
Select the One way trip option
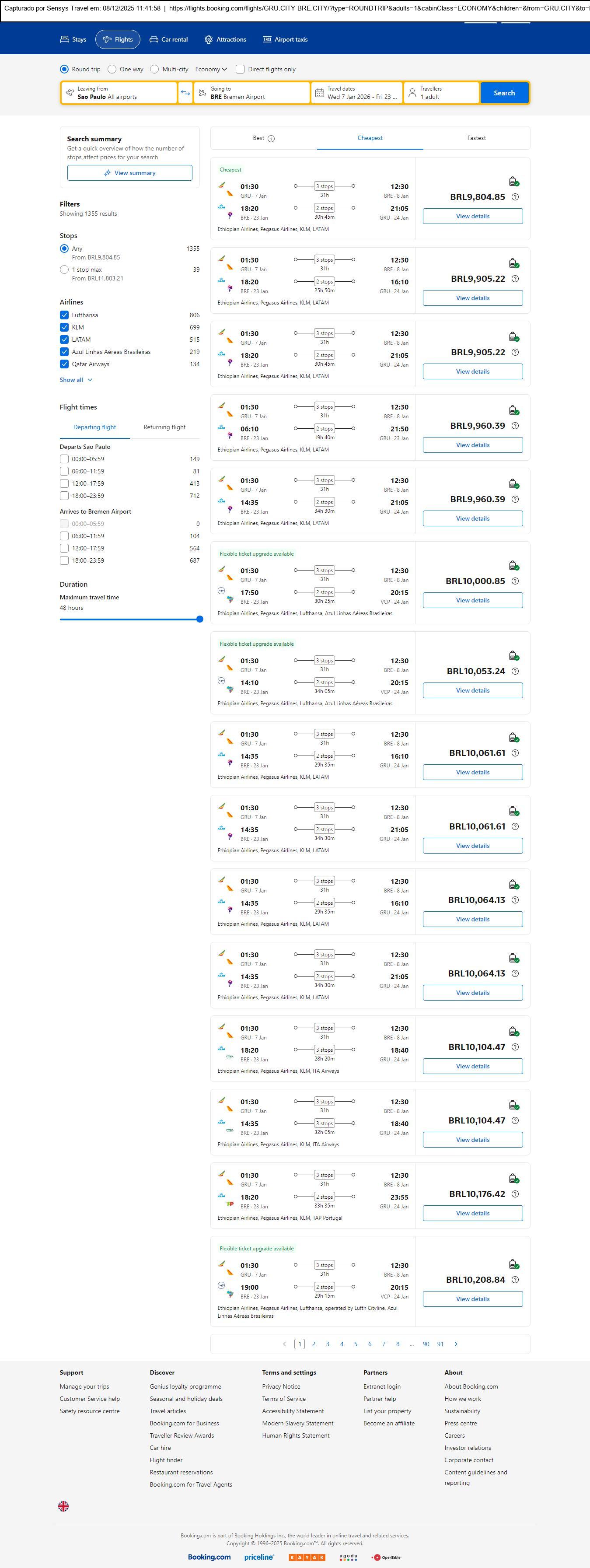point(112,70)
